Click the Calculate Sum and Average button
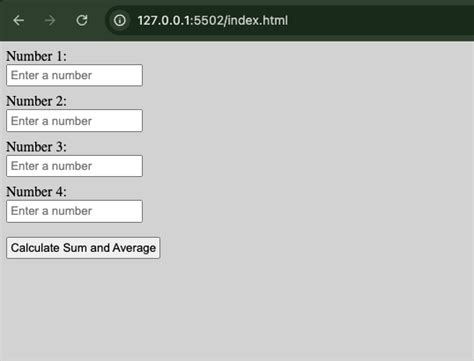This screenshot has width=474, height=361. [83, 248]
